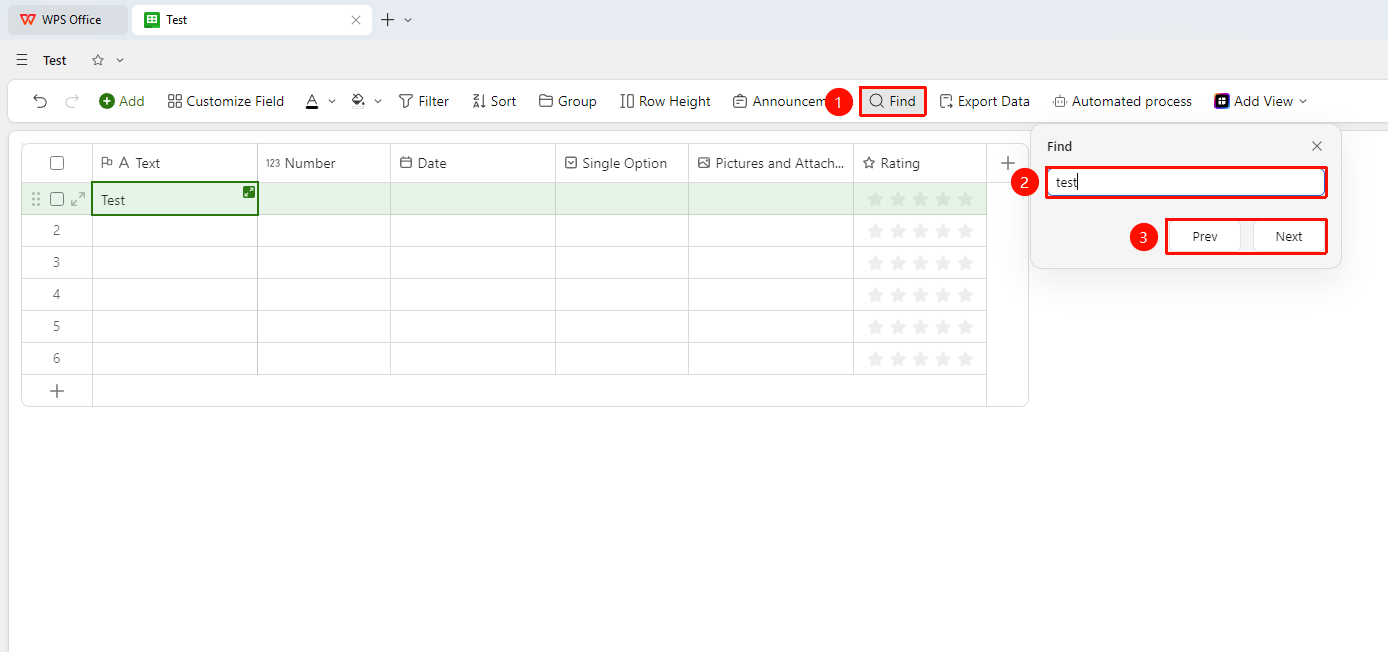Click the Next button in Find panel
Image resolution: width=1388 pixels, height=652 pixels.
tap(1289, 237)
